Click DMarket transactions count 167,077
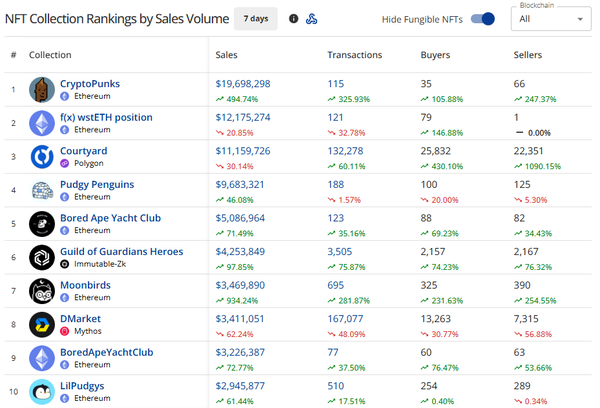This screenshot has height=408, width=600. pos(345,319)
